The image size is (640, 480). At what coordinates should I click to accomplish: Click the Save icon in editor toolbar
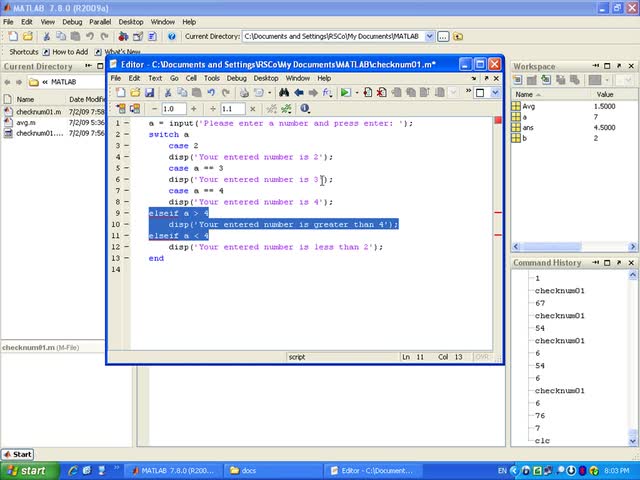[x=149, y=93]
